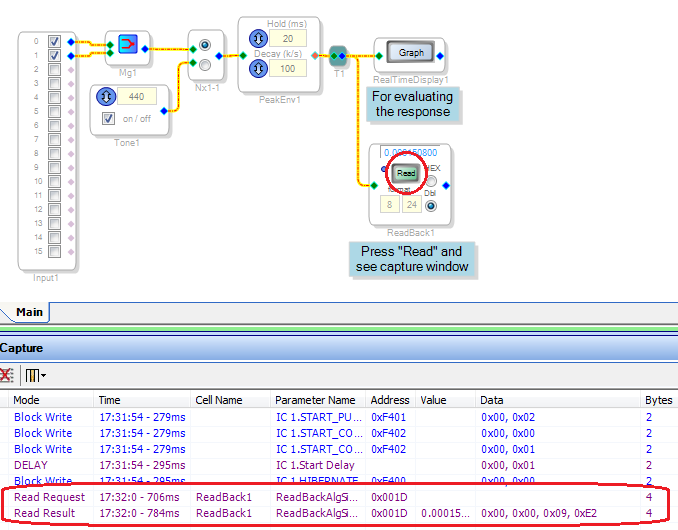
Task: Click the 'For evaluating the response' note
Action: click(x=413, y=104)
